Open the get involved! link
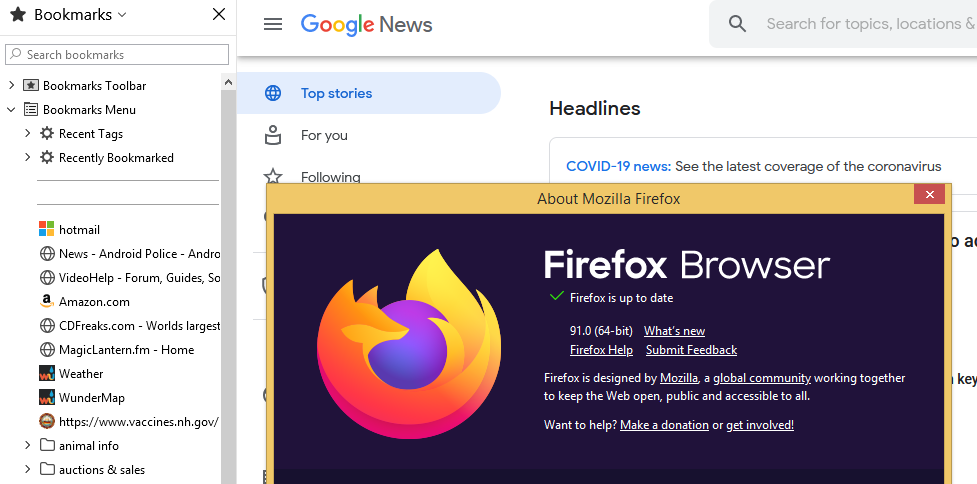Viewport: 977px width, 484px height. (x=760, y=425)
